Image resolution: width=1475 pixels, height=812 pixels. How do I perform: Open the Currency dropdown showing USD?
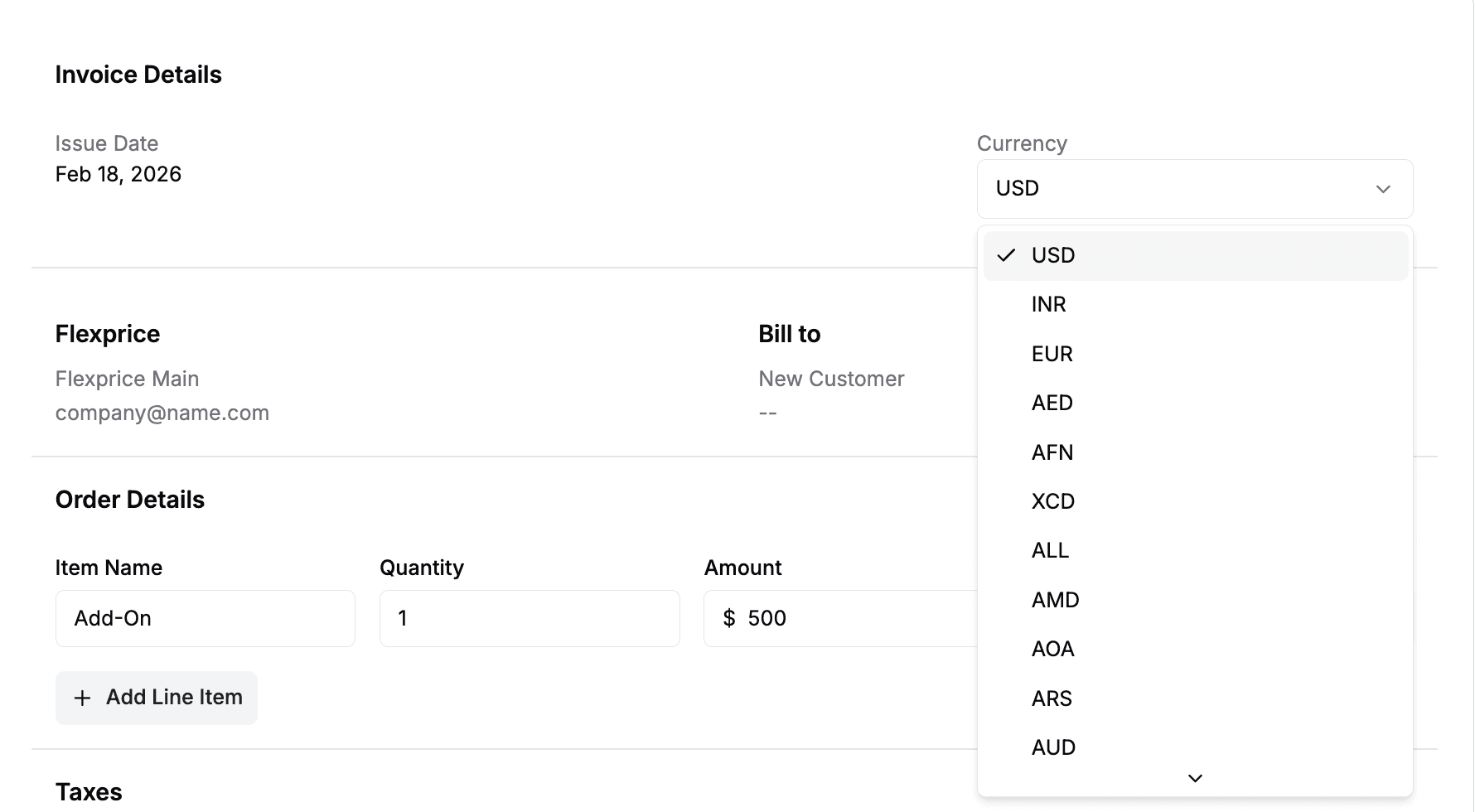(x=1194, y=189)
